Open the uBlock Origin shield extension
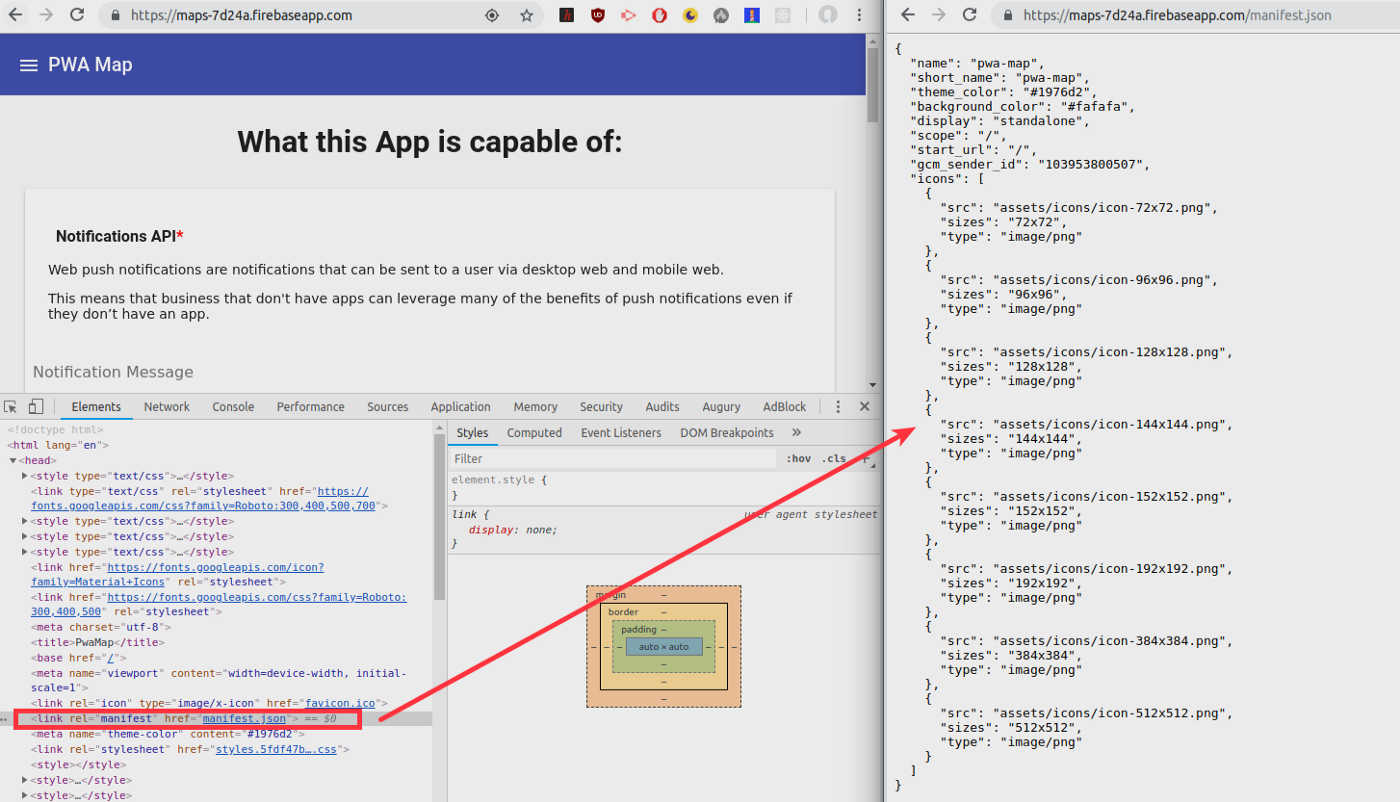This screenshot has height=802, width=1400. click(598, 16)
